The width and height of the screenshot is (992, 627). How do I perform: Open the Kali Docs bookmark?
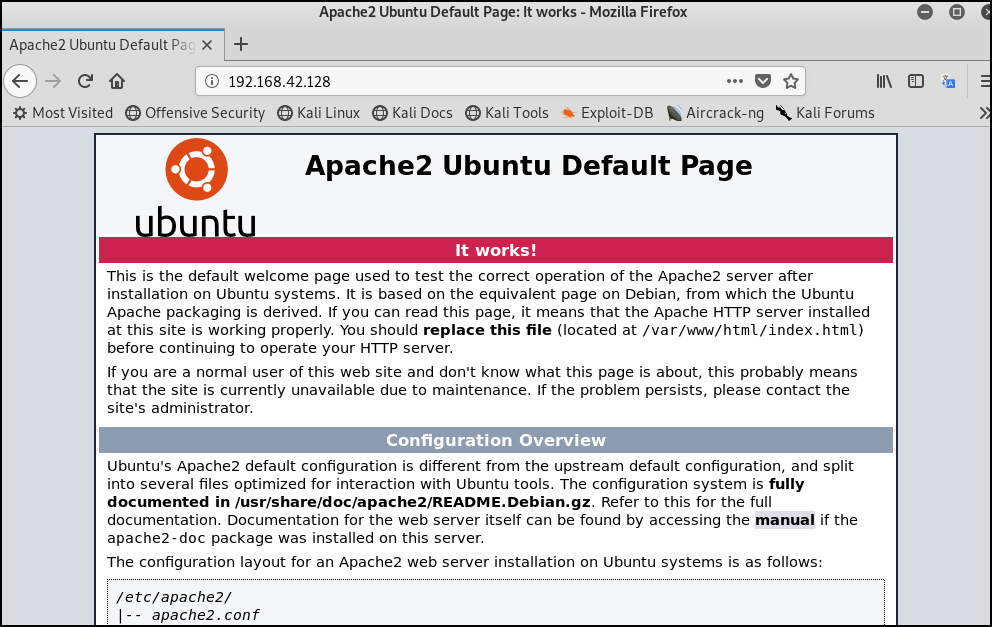pos(412,113)
